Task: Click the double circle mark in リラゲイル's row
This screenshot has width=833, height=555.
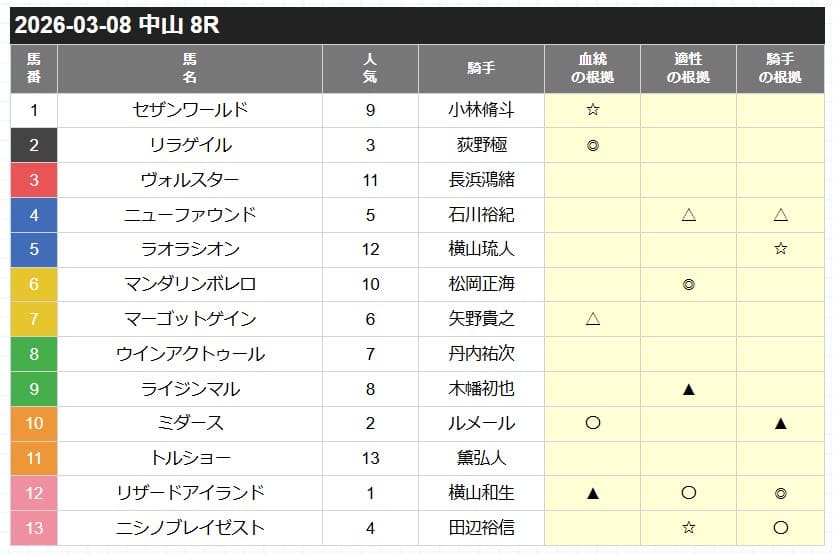Action: pyautogui.click(x=592, y=145)
